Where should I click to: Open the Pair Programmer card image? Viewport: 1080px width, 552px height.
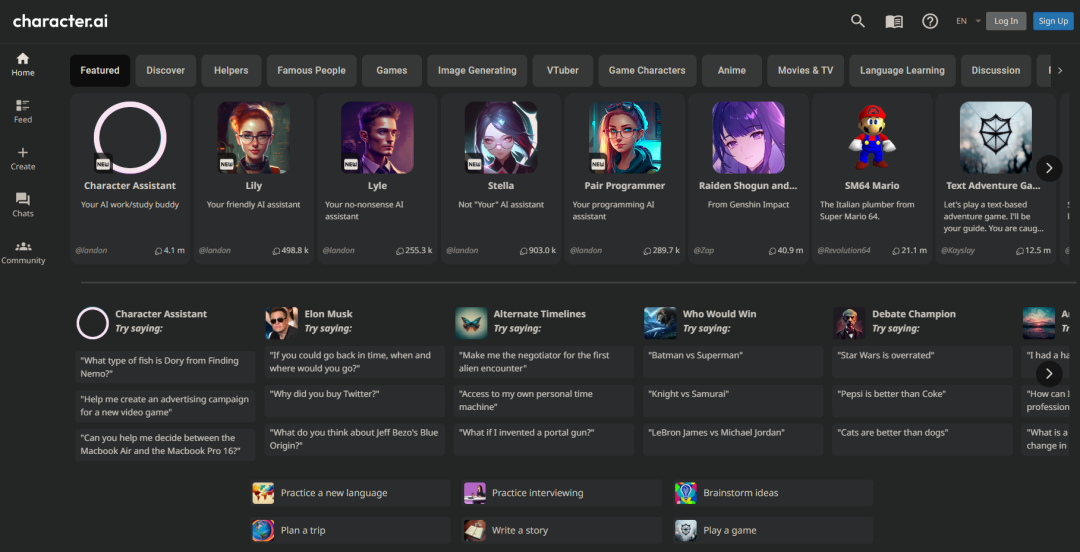[x=625, y=137]
